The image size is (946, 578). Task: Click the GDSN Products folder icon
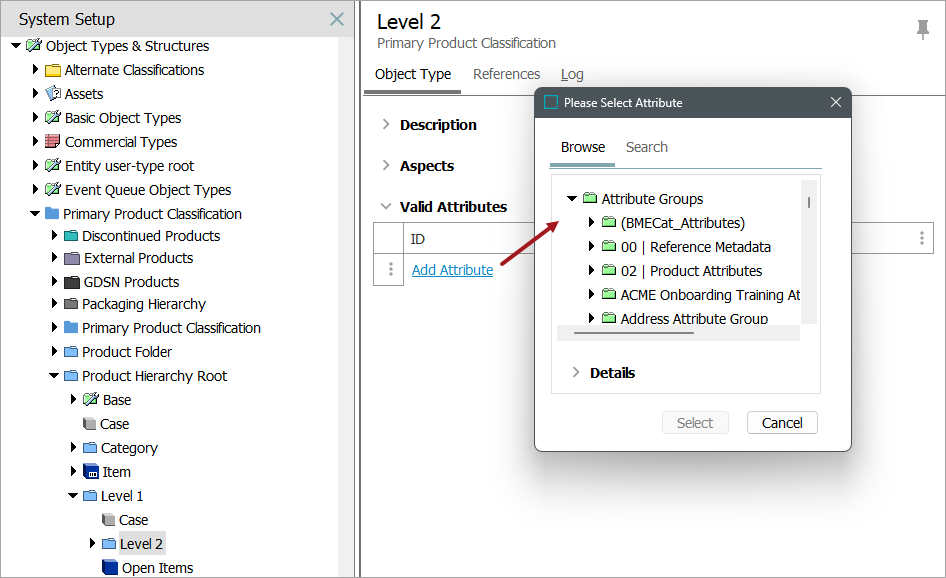pyautogui.click(x=71, y=282)
